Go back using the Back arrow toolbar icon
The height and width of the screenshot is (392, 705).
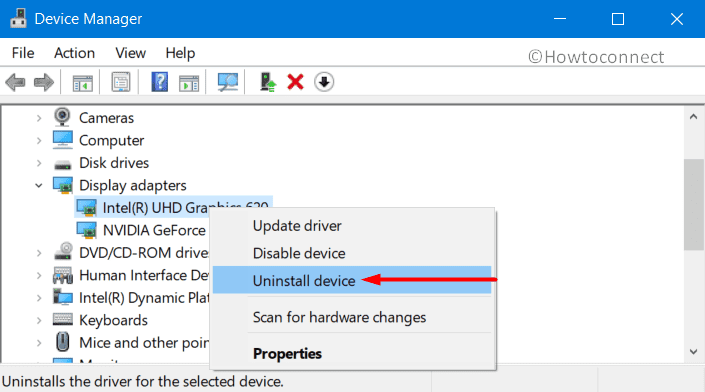[x=15, y=82]
